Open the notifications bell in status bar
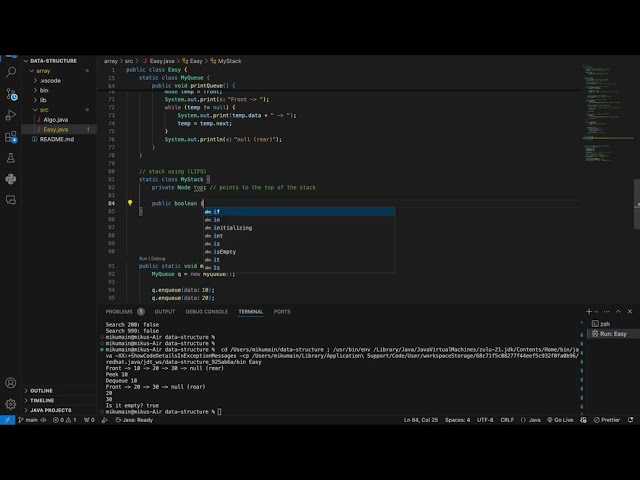 [x=631, y=420]
